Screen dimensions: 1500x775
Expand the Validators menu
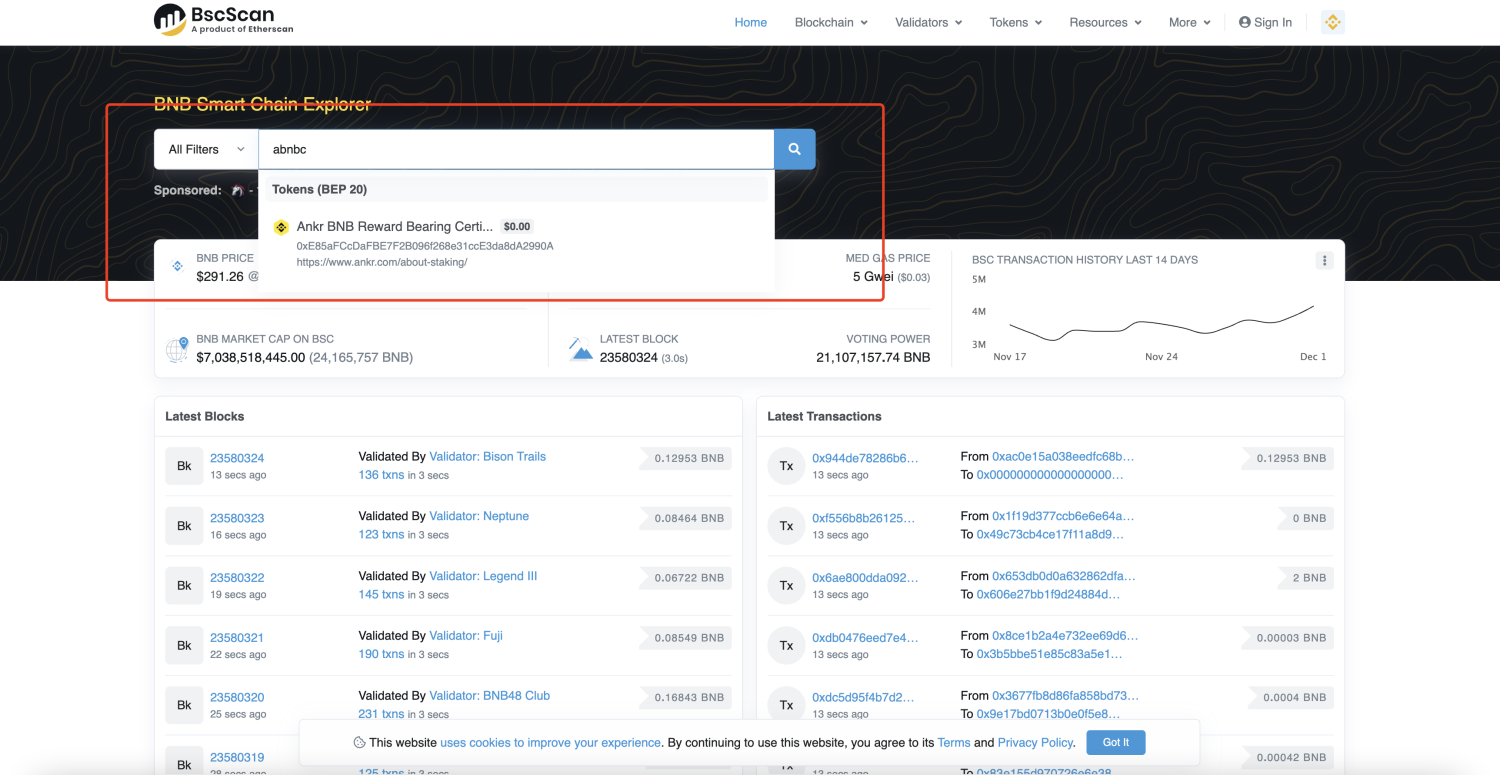pos(929,22)
